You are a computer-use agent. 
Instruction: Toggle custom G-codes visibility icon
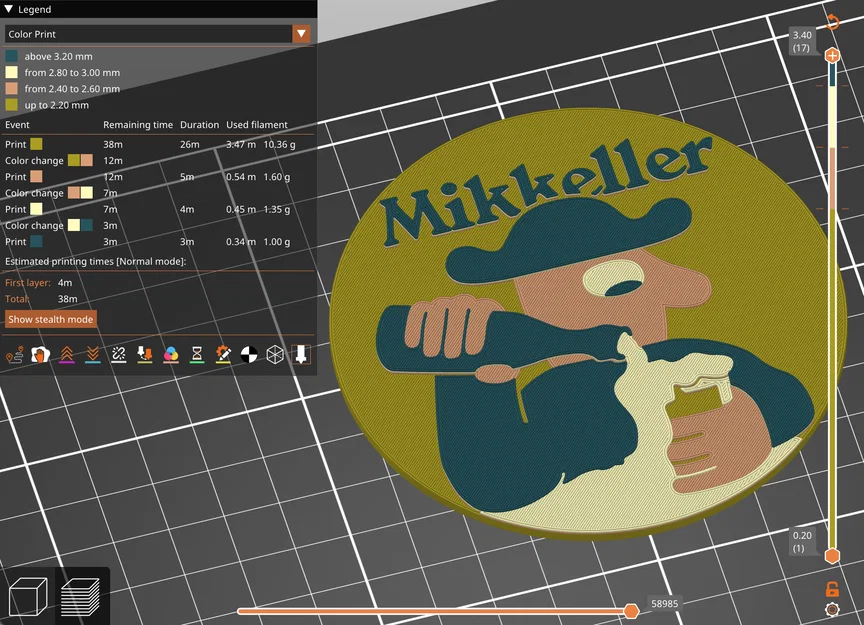pos(223,355)
